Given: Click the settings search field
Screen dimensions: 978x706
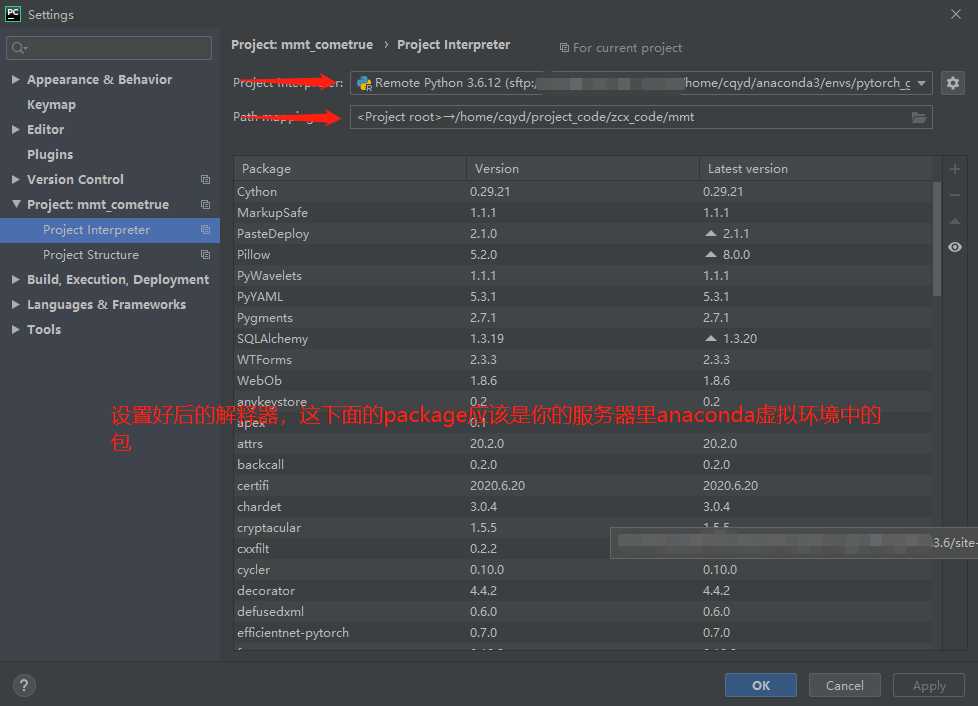Looking at the screenshot, I should [x=110, y=47].
